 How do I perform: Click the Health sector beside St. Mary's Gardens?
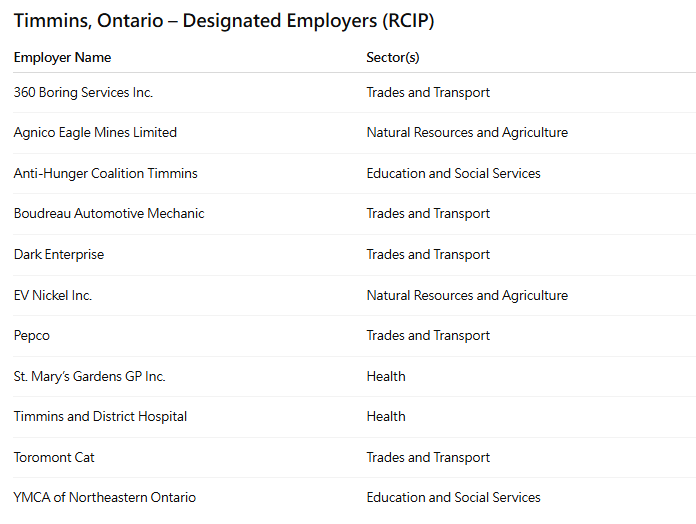pyautogui.click(x=386, y=376)
